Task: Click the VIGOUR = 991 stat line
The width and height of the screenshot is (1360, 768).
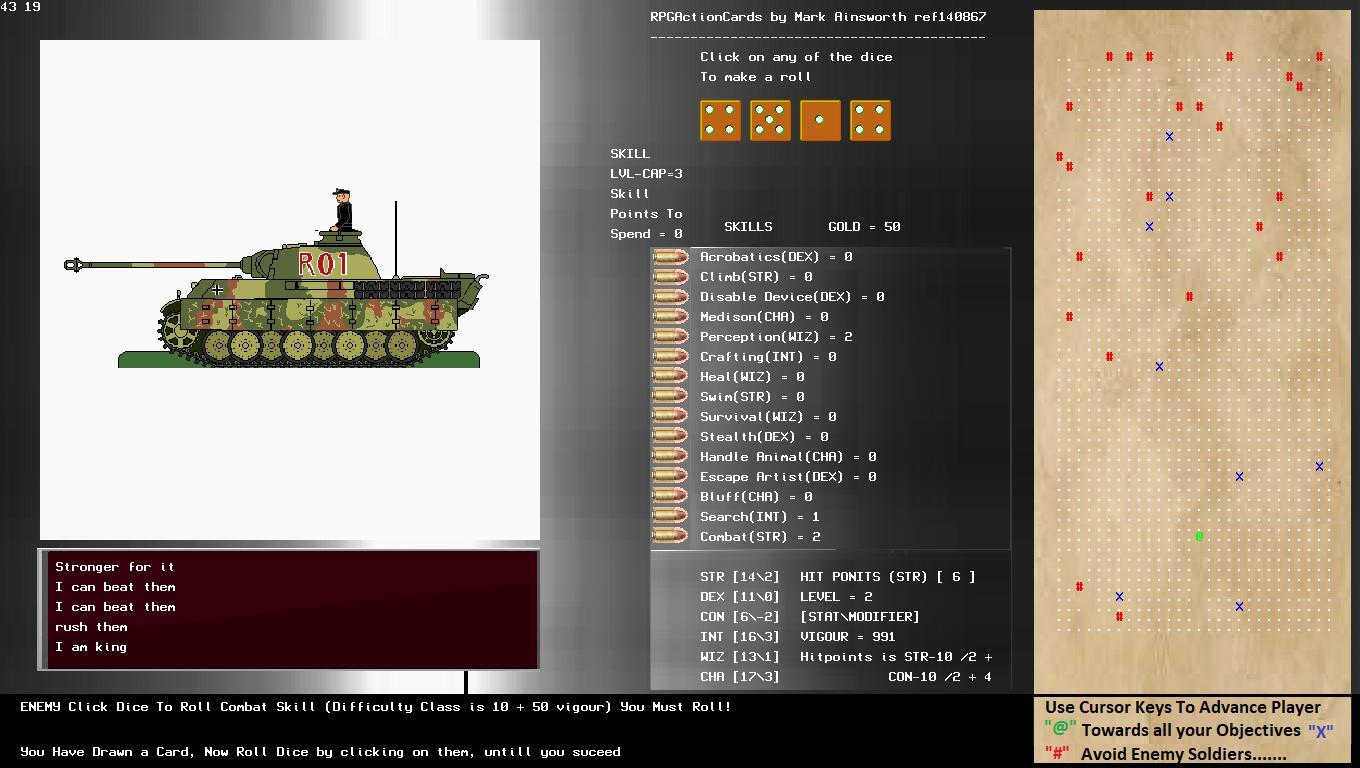Action: (x=849, y=636)
